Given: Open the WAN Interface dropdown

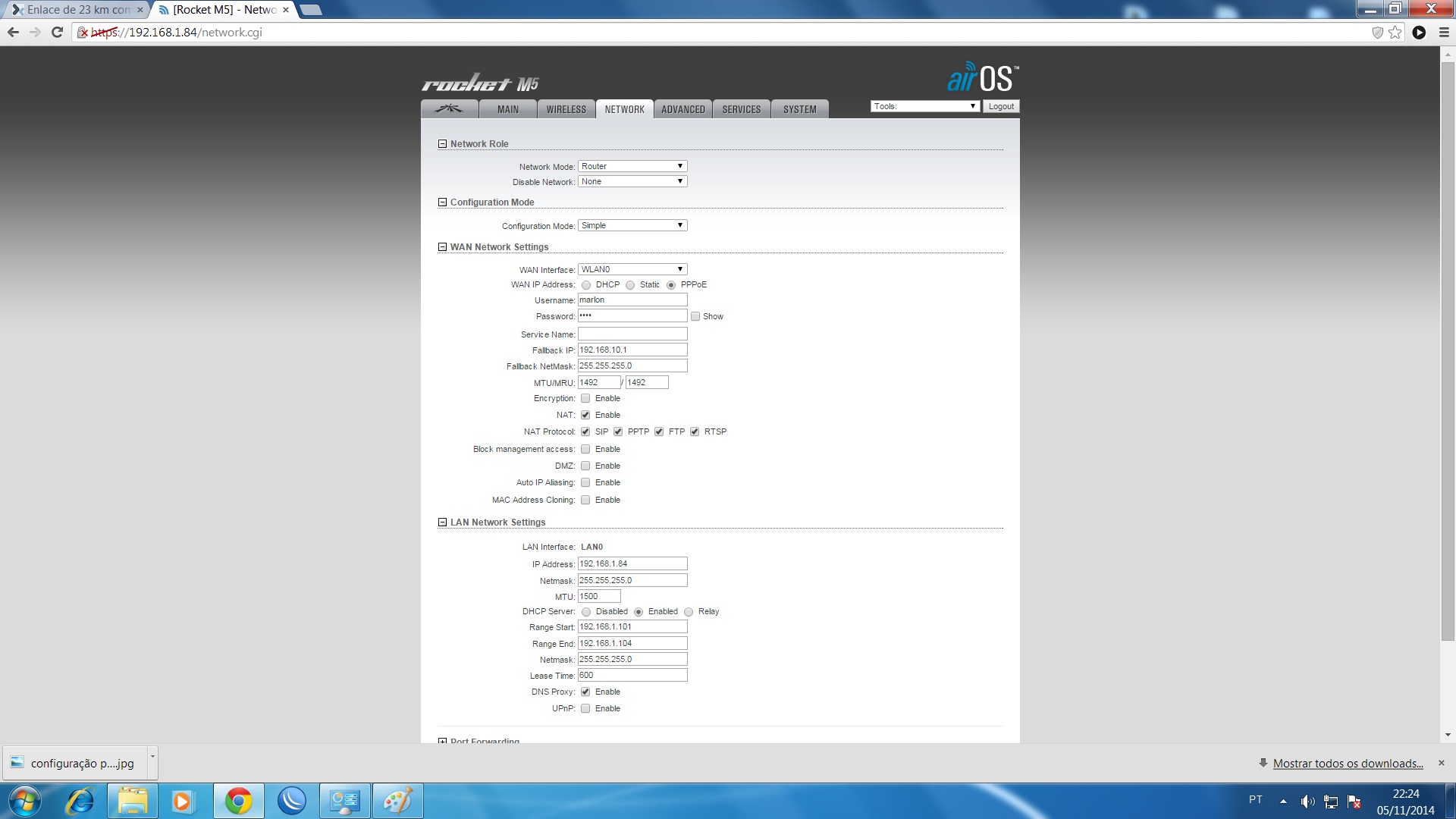Looking at the screenshot, I should point(632,269).
